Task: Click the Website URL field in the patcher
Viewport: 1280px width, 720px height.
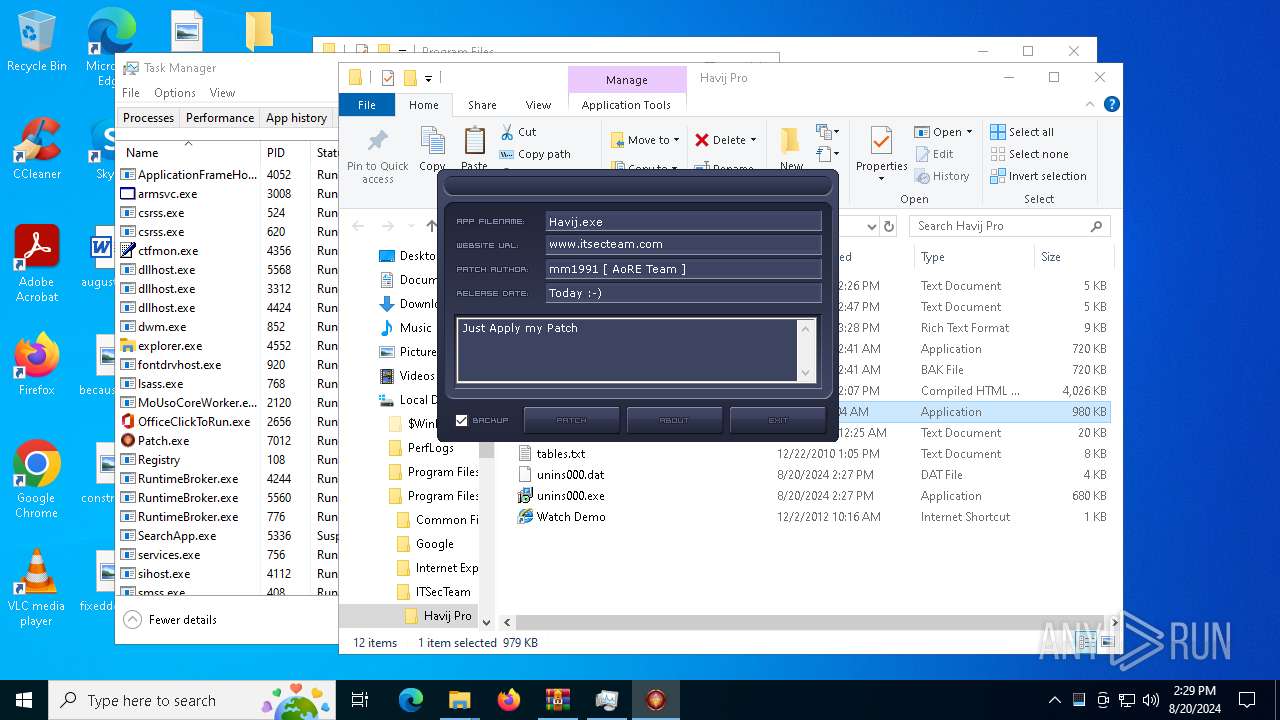Action: [683, 244]
